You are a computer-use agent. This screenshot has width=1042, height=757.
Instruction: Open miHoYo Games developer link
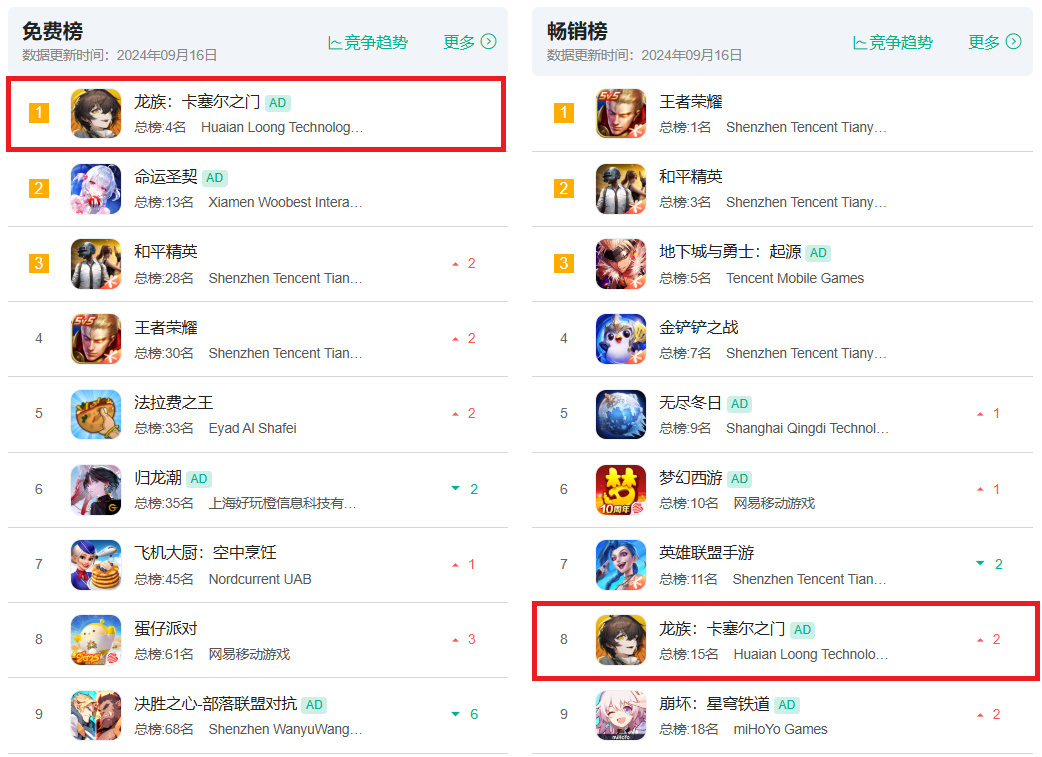[780, 730]
